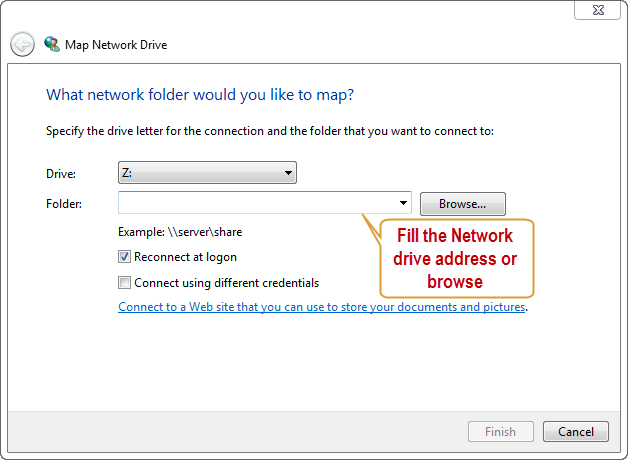The width and height of the screenshot is (628, 460).
Task: Click the Folder: field label
Action: (x=64, y=204)
